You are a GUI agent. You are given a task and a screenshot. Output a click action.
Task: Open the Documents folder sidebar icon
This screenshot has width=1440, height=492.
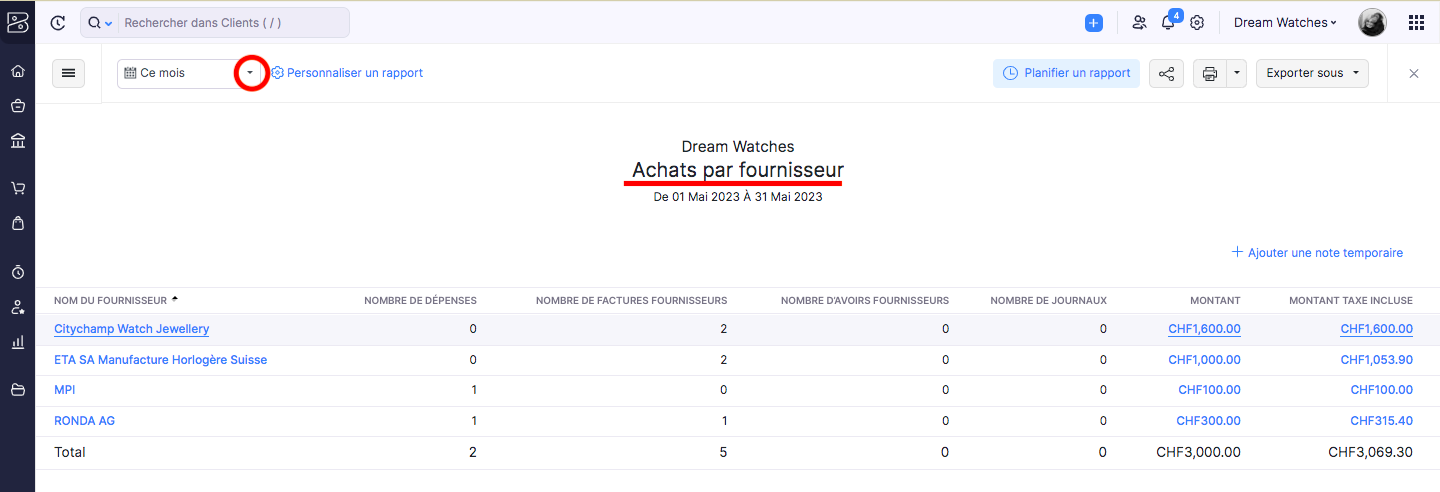tap(17, 390)
